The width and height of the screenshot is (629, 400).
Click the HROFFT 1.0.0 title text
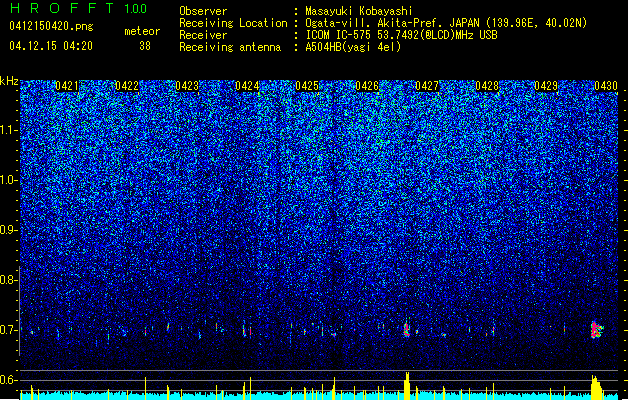[x=78, y=8]
